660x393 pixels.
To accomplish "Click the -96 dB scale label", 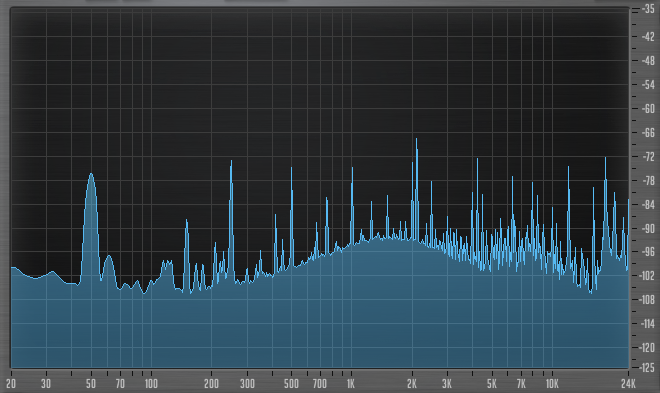I will [x=648, y=252].
